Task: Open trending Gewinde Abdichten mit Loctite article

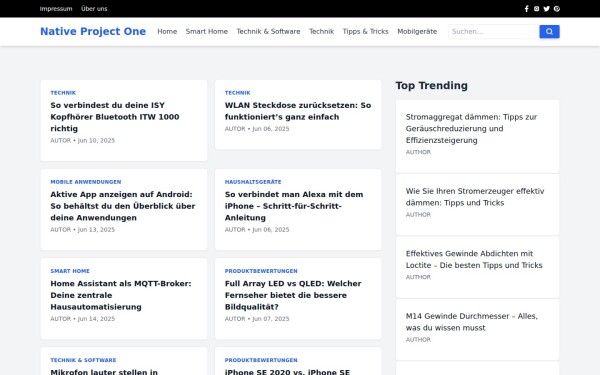Action: (474, 259)
